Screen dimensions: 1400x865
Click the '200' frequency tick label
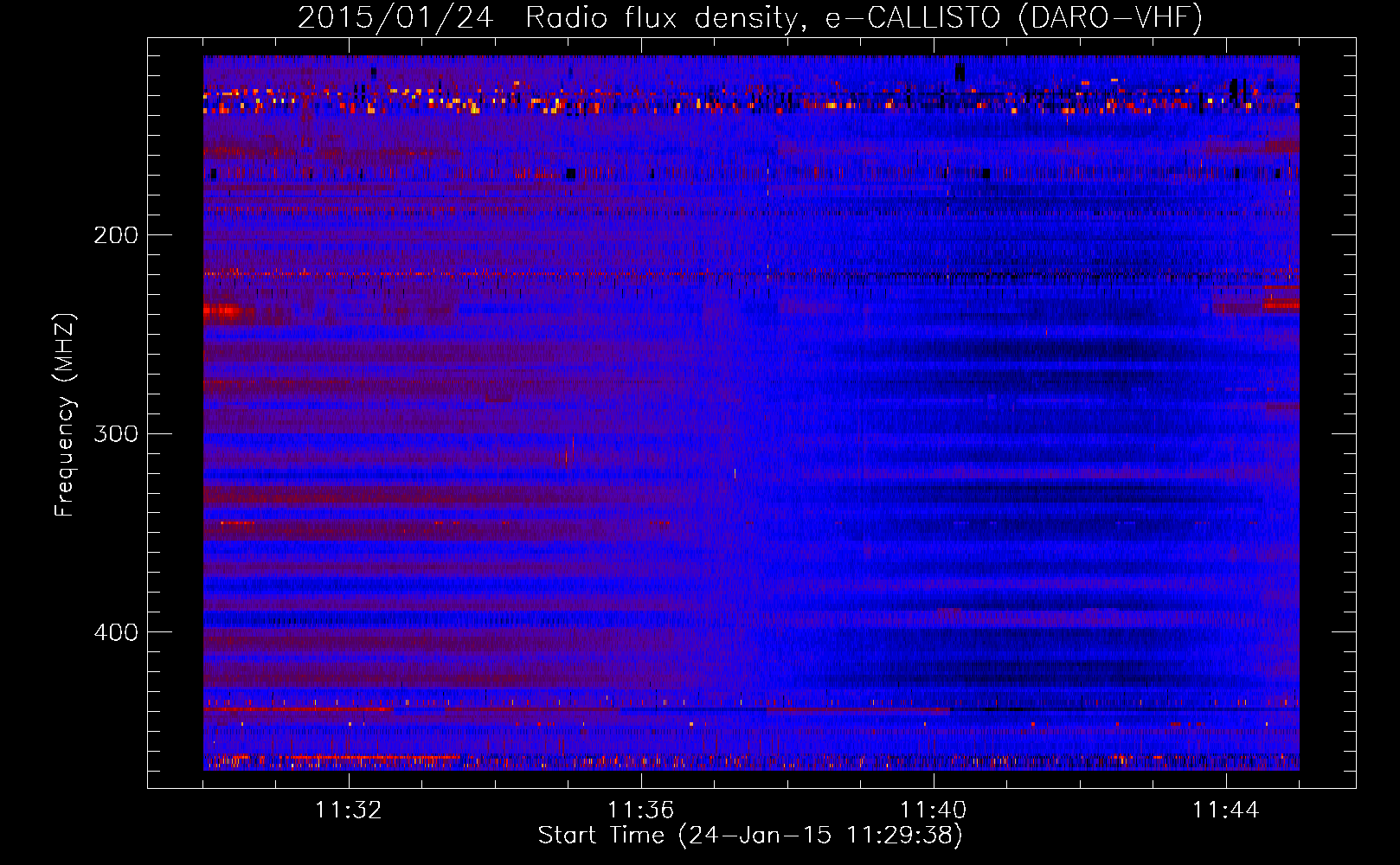[x=116, y=234]
